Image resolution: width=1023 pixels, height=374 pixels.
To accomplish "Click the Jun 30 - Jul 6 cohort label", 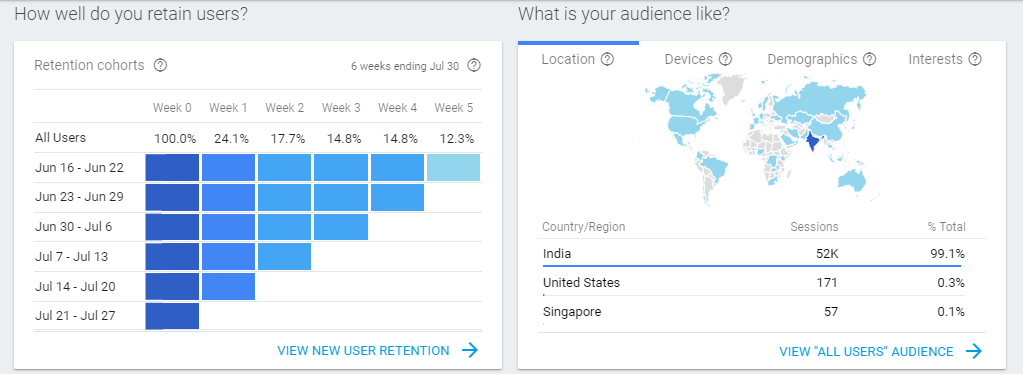I will pos(73,226).
